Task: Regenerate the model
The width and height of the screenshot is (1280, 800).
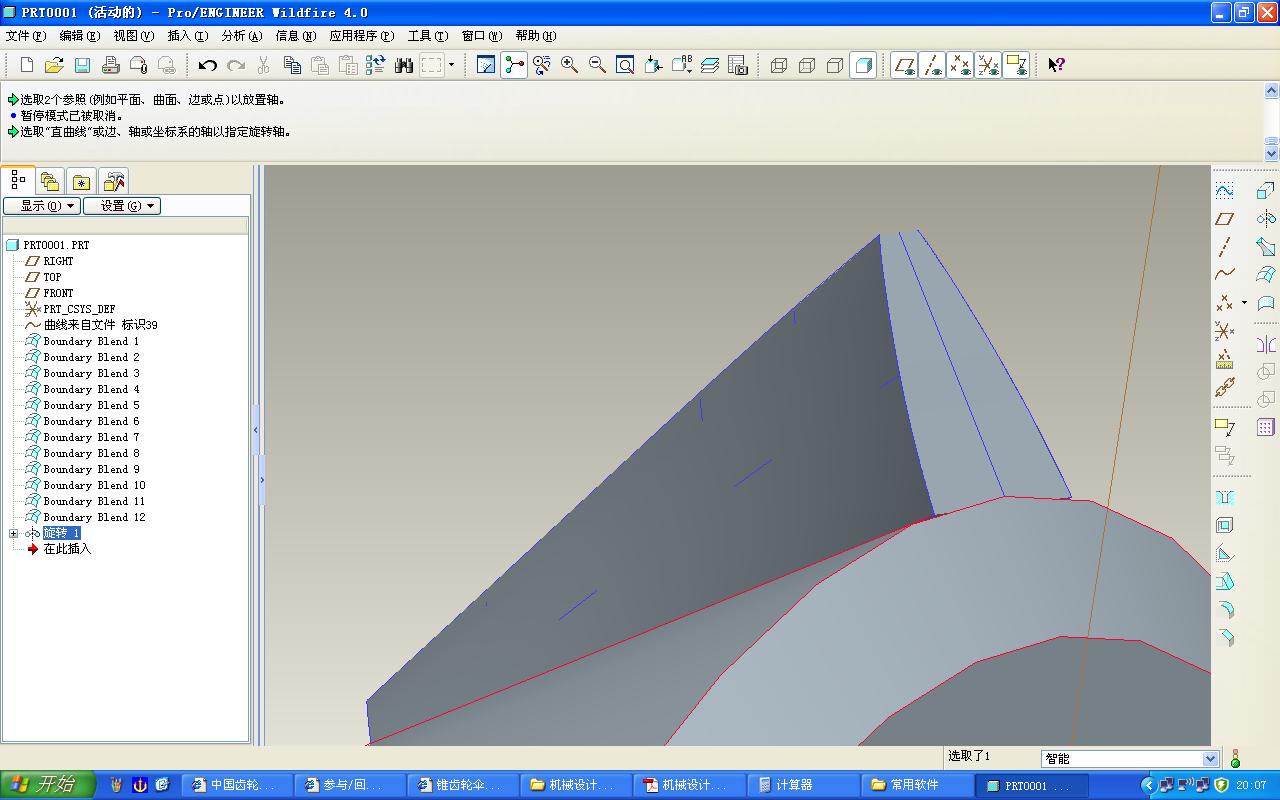Action: click(376, 65)
